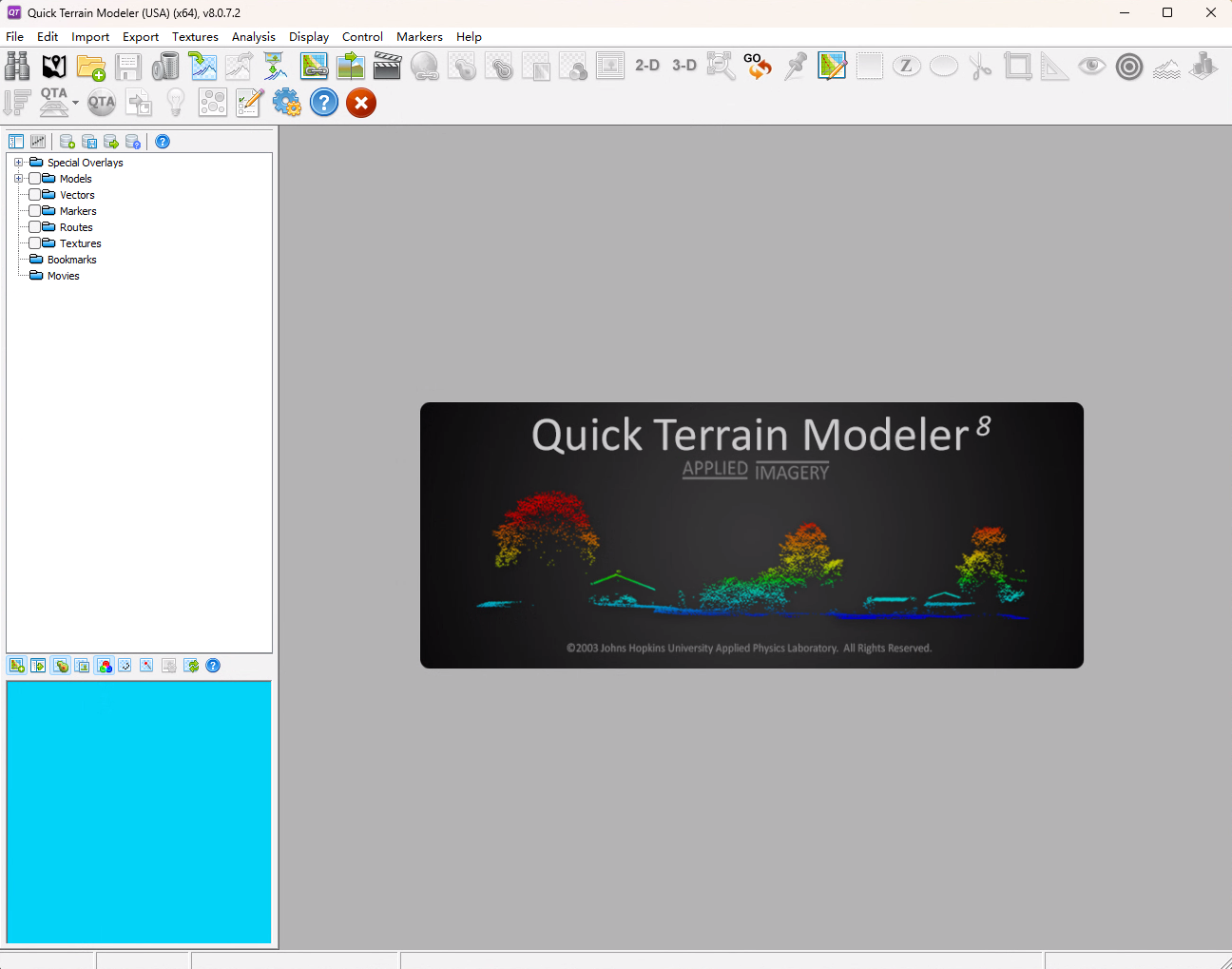The image size is (1232, 969).
Task: Click the download-to-terrain export icon
Action: [276, 66]
